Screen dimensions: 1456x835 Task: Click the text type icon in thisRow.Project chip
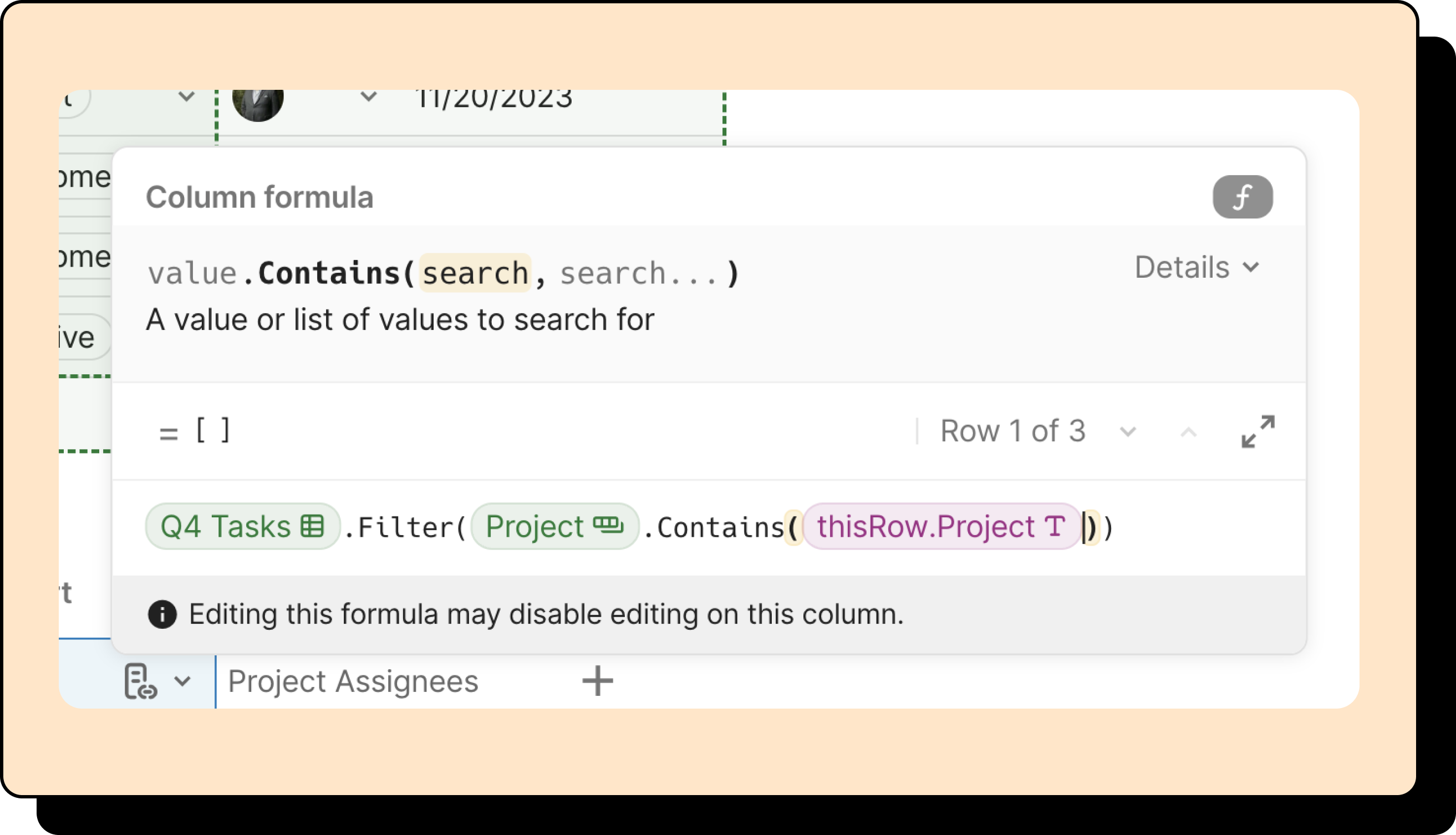tap(1055, 526)
